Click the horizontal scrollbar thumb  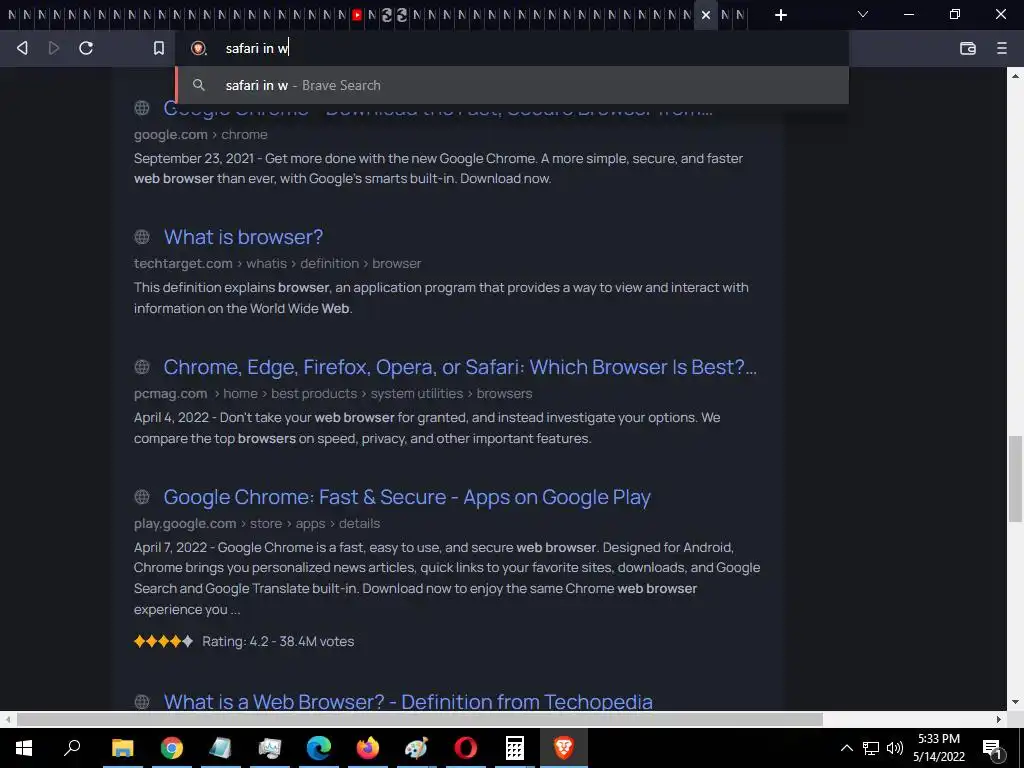[x=419, y=719]
